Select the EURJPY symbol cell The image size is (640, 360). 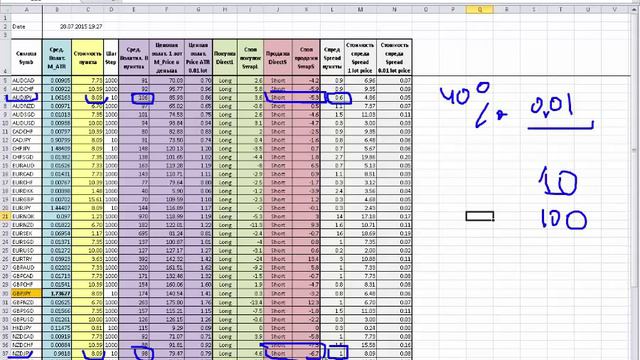coord(27,208)
